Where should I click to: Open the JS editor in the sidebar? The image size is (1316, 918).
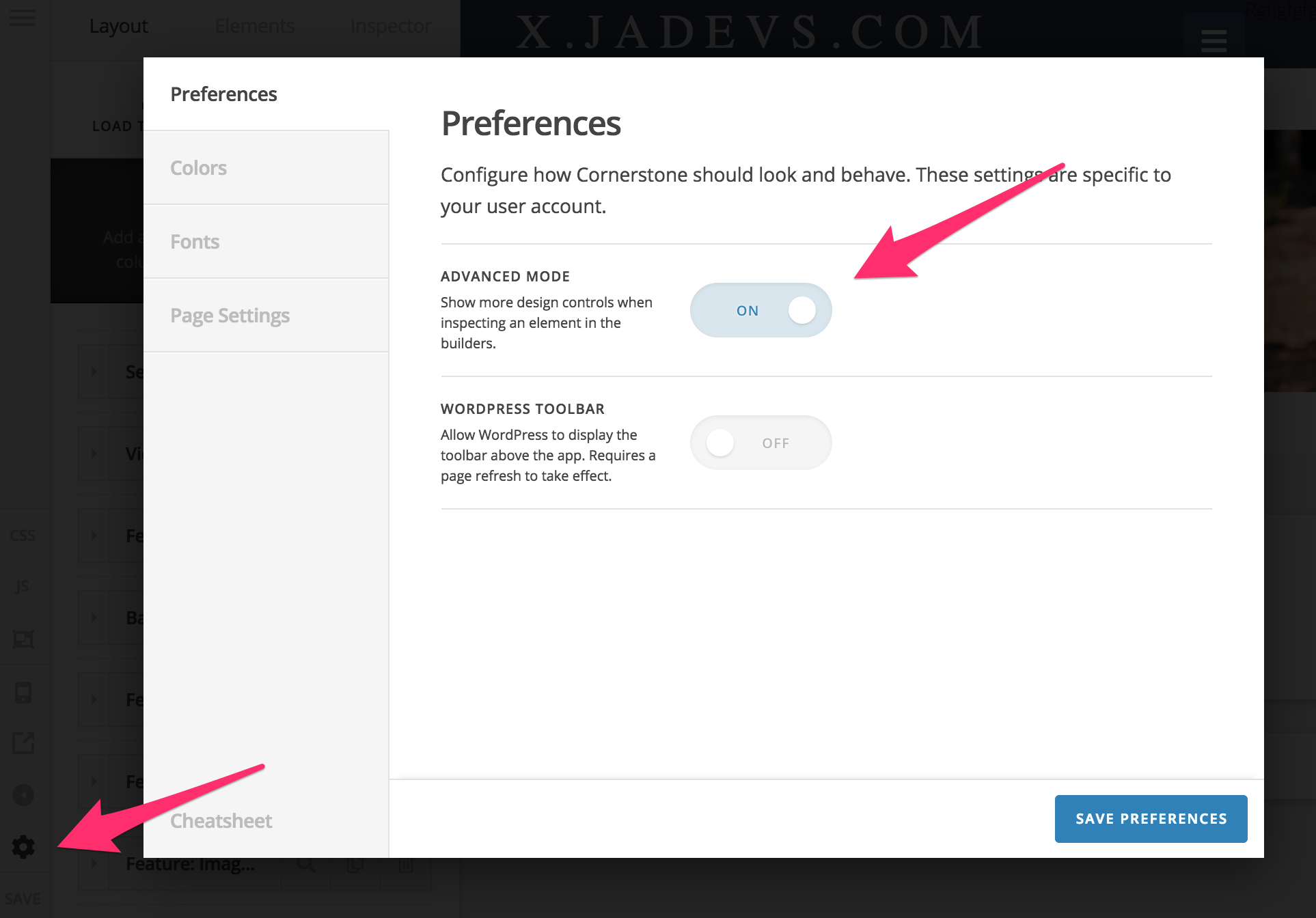click(x=22, y=586)
